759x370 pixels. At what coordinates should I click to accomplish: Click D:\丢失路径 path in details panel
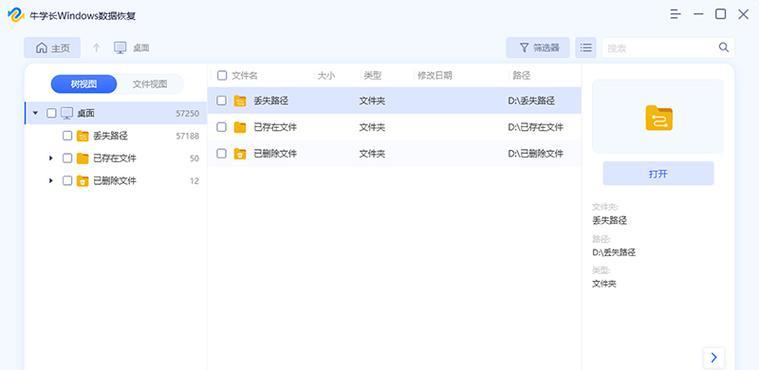(614, 252)
